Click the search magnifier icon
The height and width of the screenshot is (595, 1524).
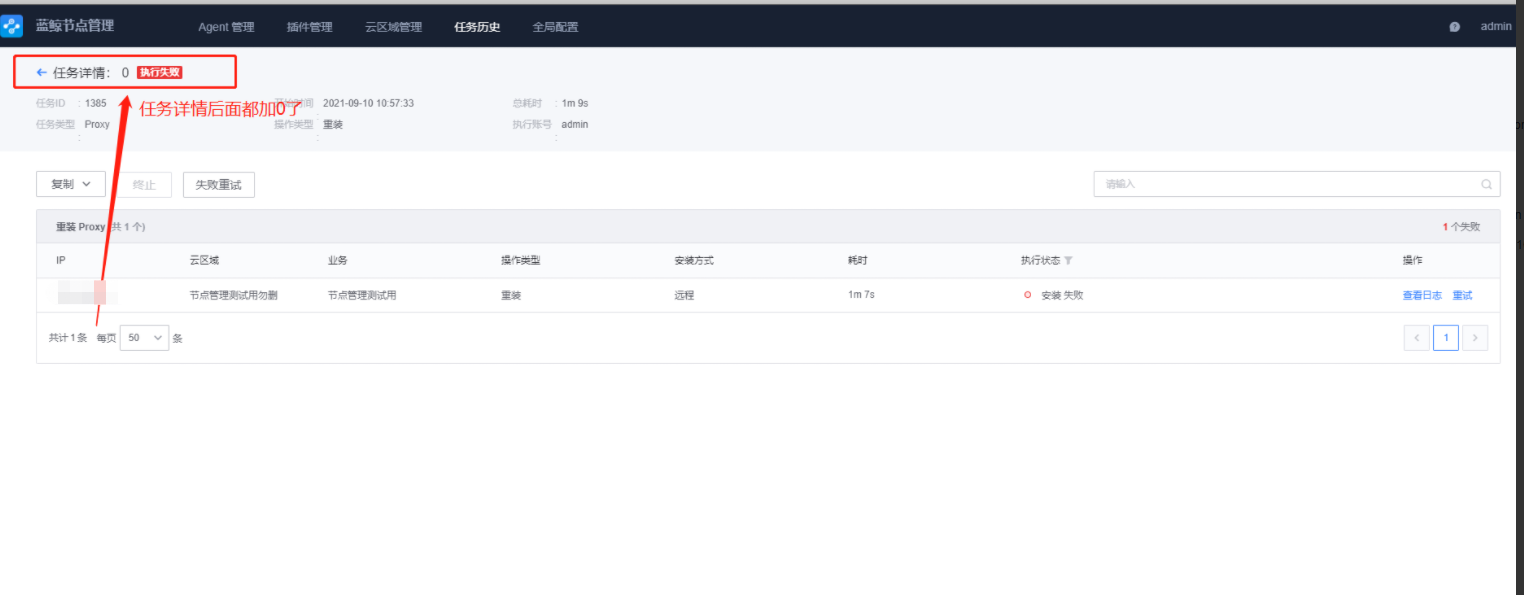click(x=1487, y=184)
